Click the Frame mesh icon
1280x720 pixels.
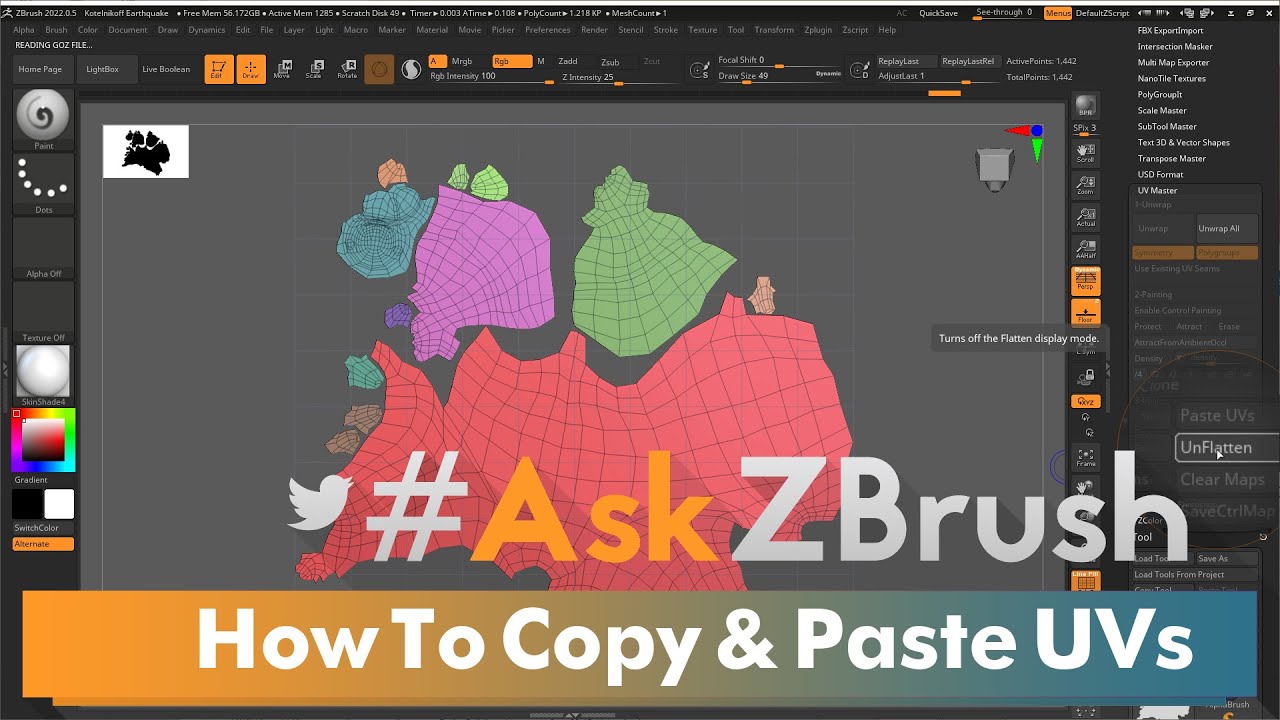tap(1085, 456)
